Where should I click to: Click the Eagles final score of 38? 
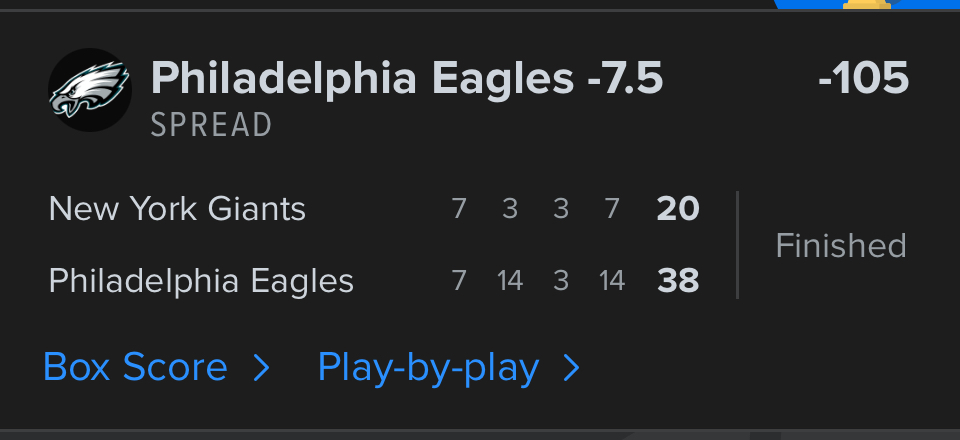pos(678,281)
